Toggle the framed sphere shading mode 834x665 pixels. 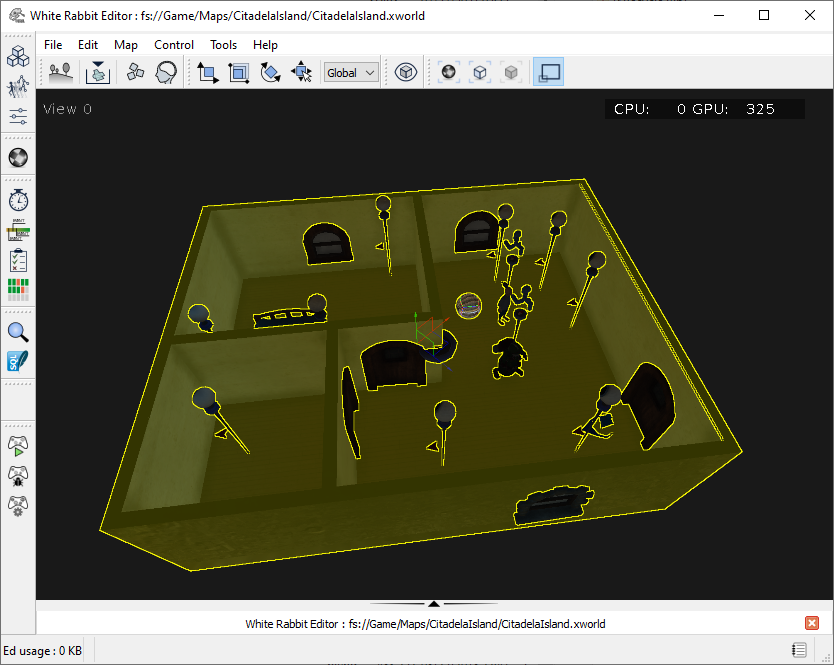[448, 72]
